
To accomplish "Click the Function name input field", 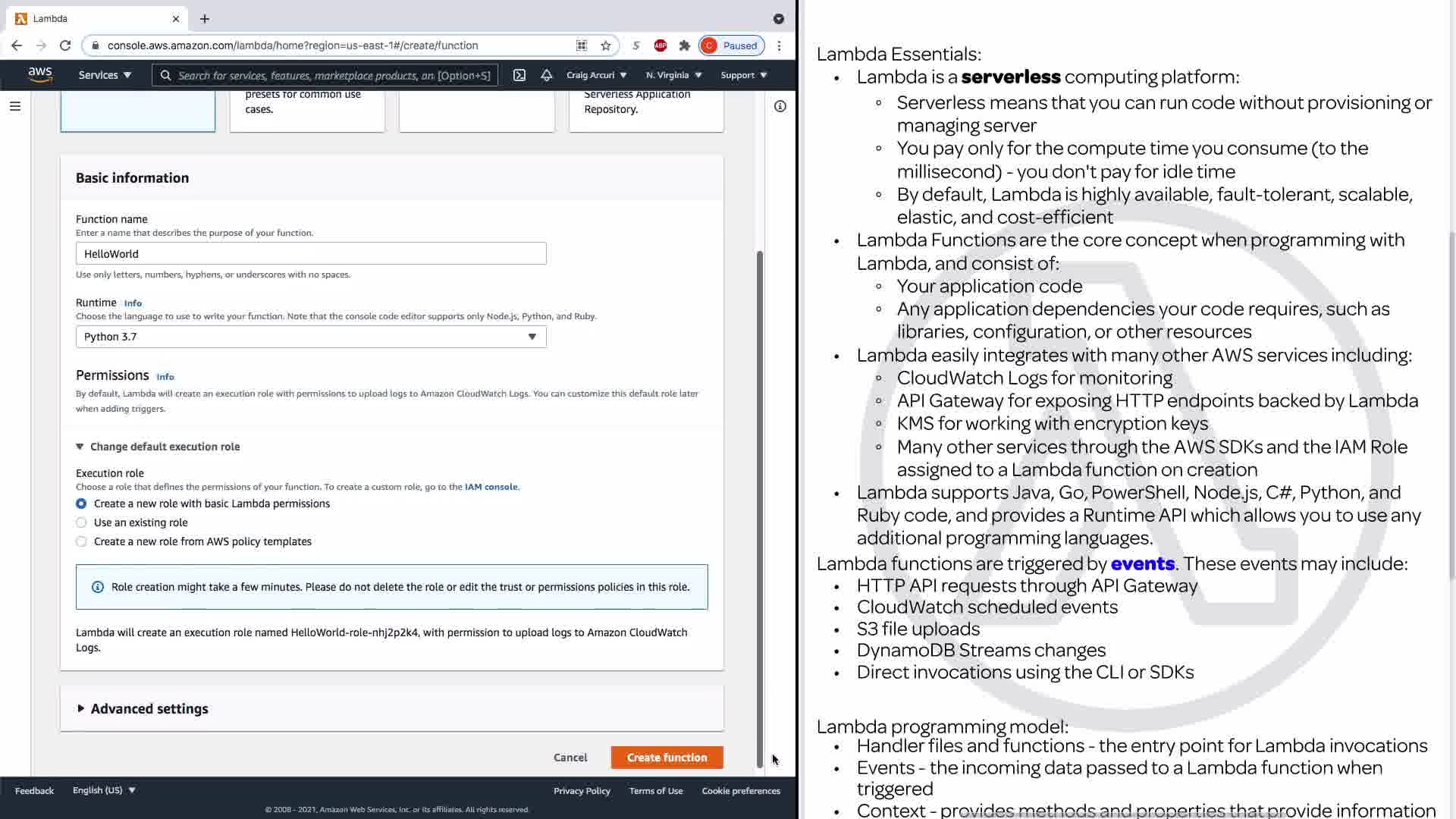I will click(311, 254).
